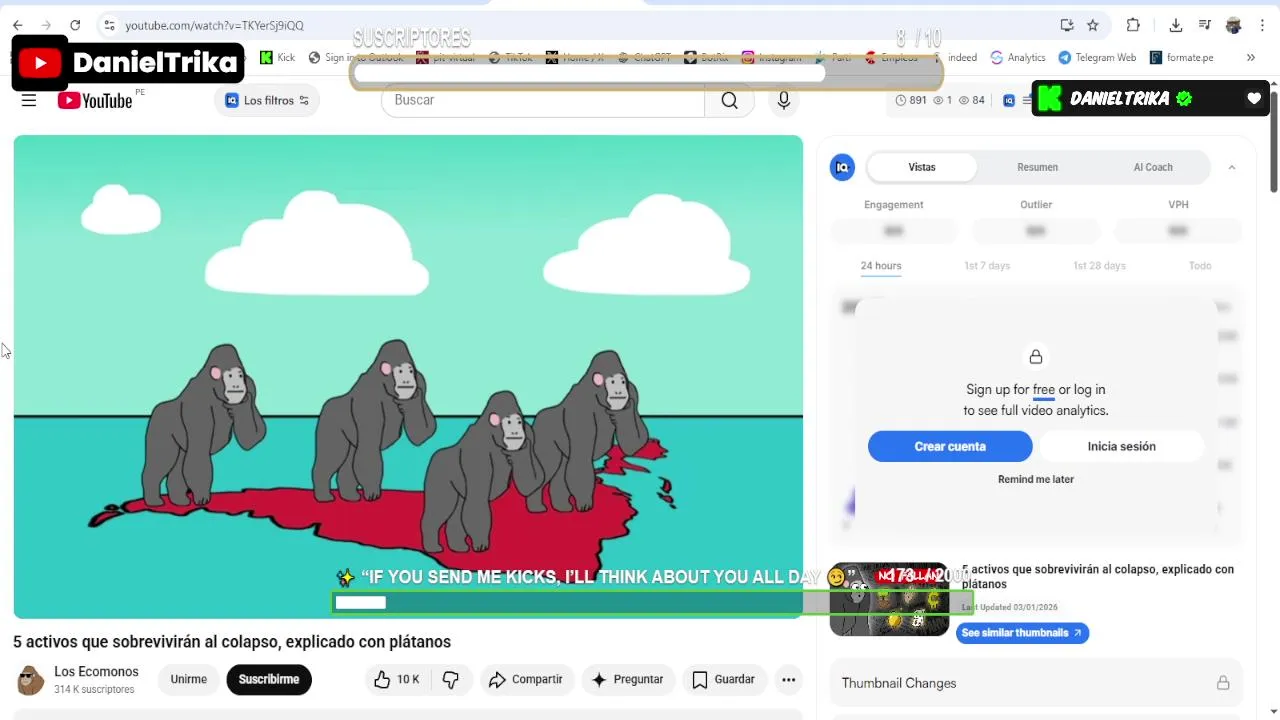
Task: Switch to the AI Coach tab
Action: (1153, 167)
